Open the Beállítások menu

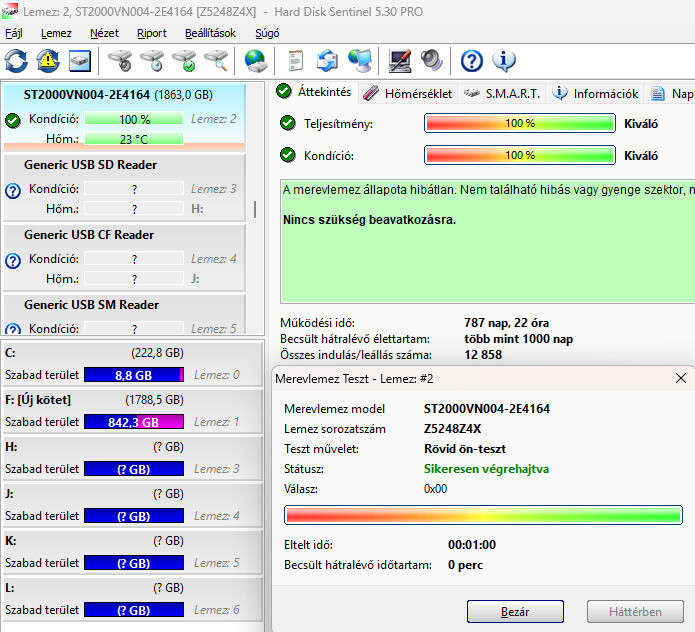pyautogui.click(x=210, y=33)
